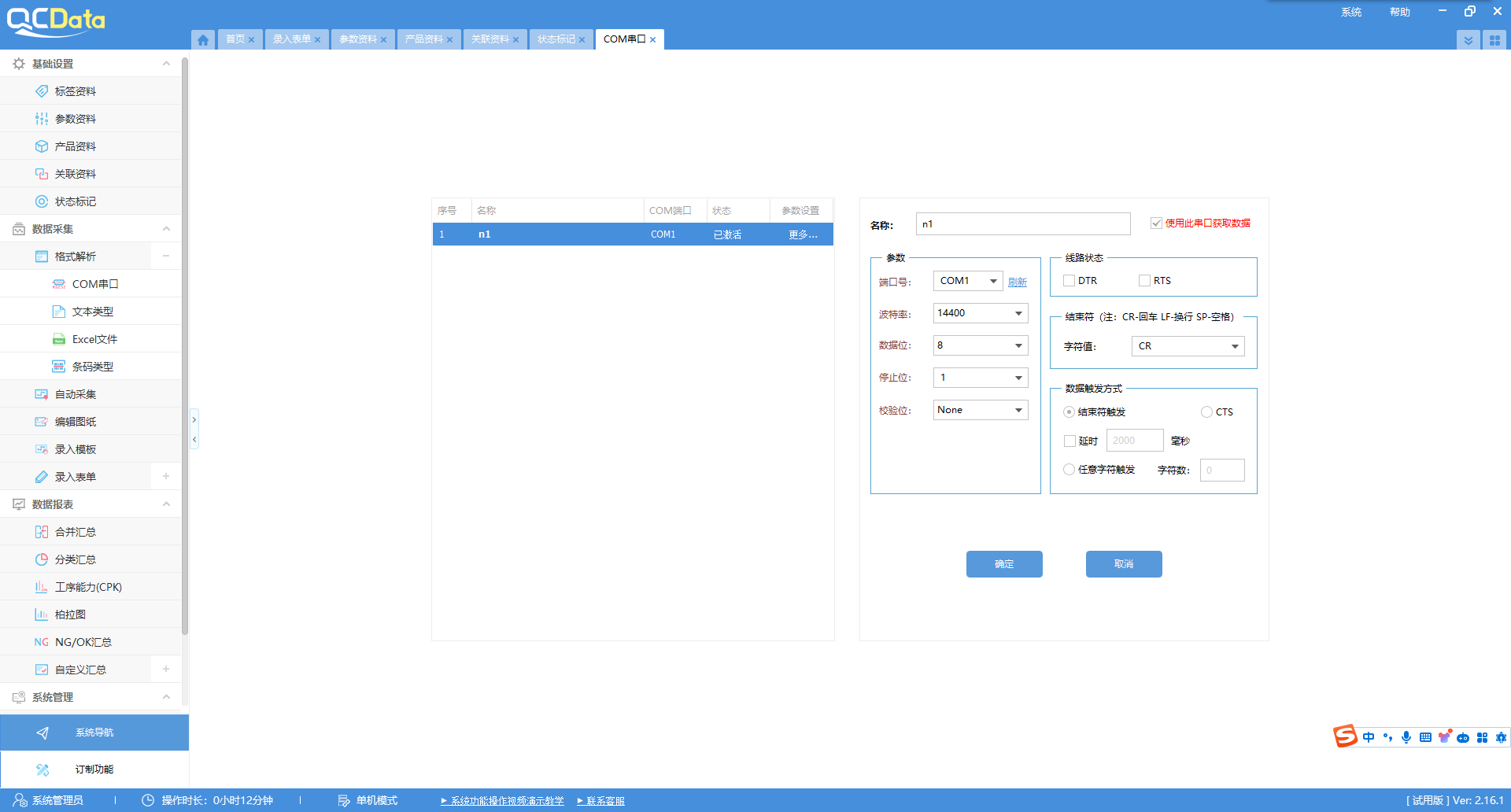Enable the RTS checkbox
The image size is (1511, 812).
[x=1144, y=281]
